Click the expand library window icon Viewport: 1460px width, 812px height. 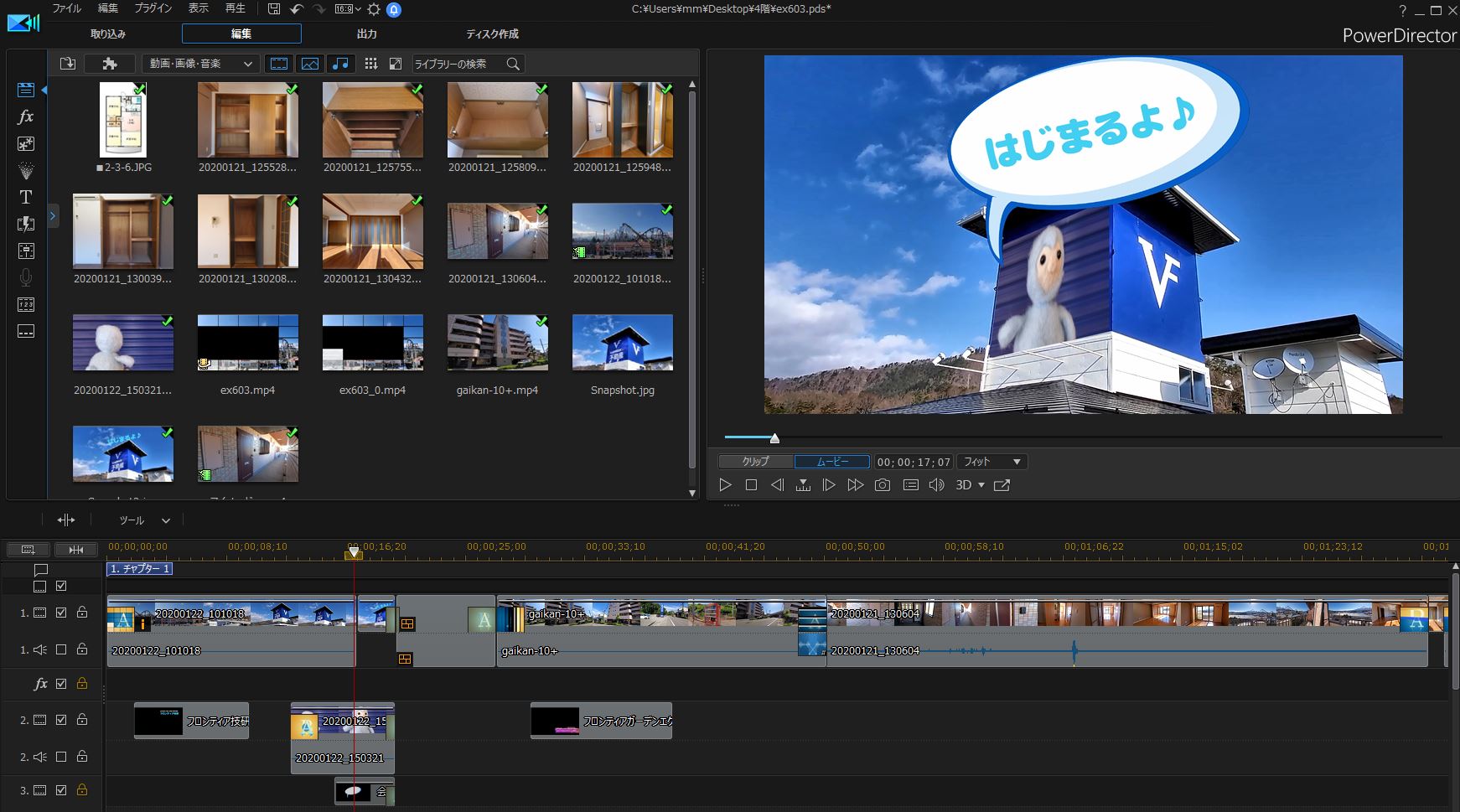pos(396,64)
